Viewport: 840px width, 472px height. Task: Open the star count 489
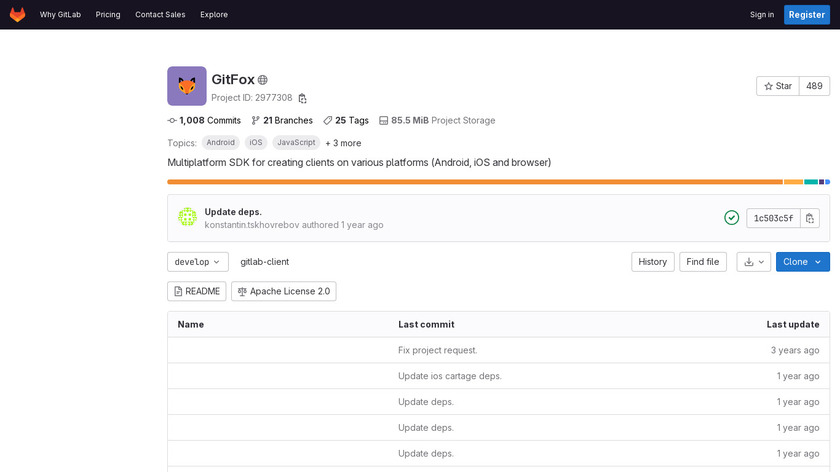[x=814, y=86]
